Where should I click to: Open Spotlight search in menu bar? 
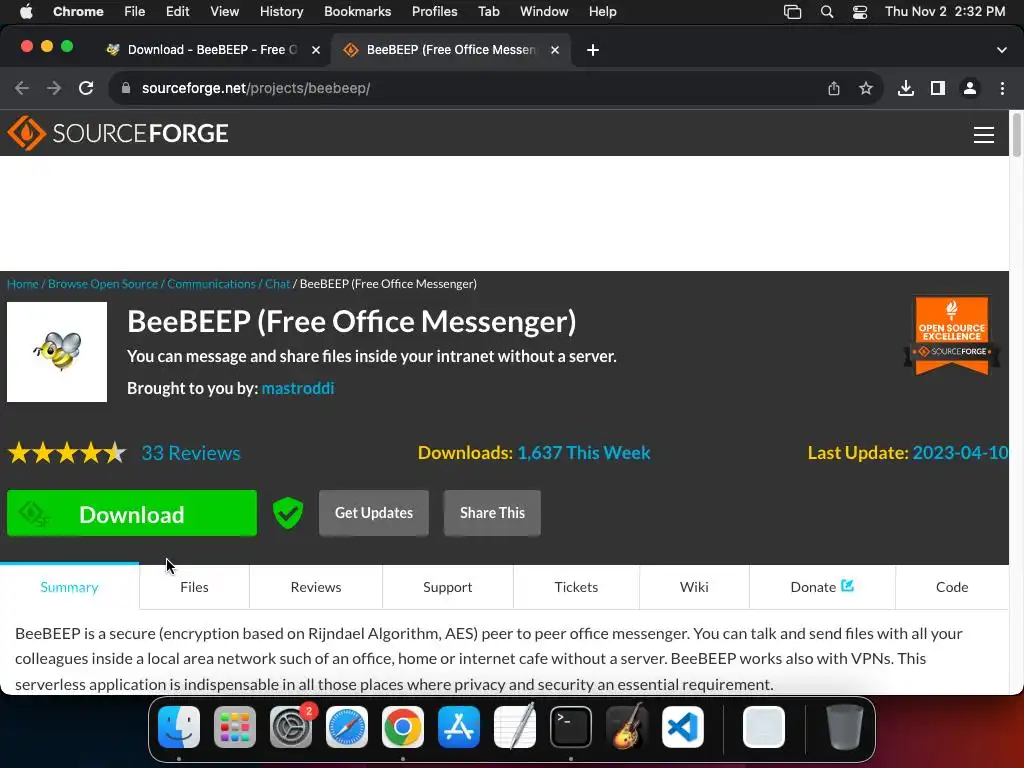(827, 12)
